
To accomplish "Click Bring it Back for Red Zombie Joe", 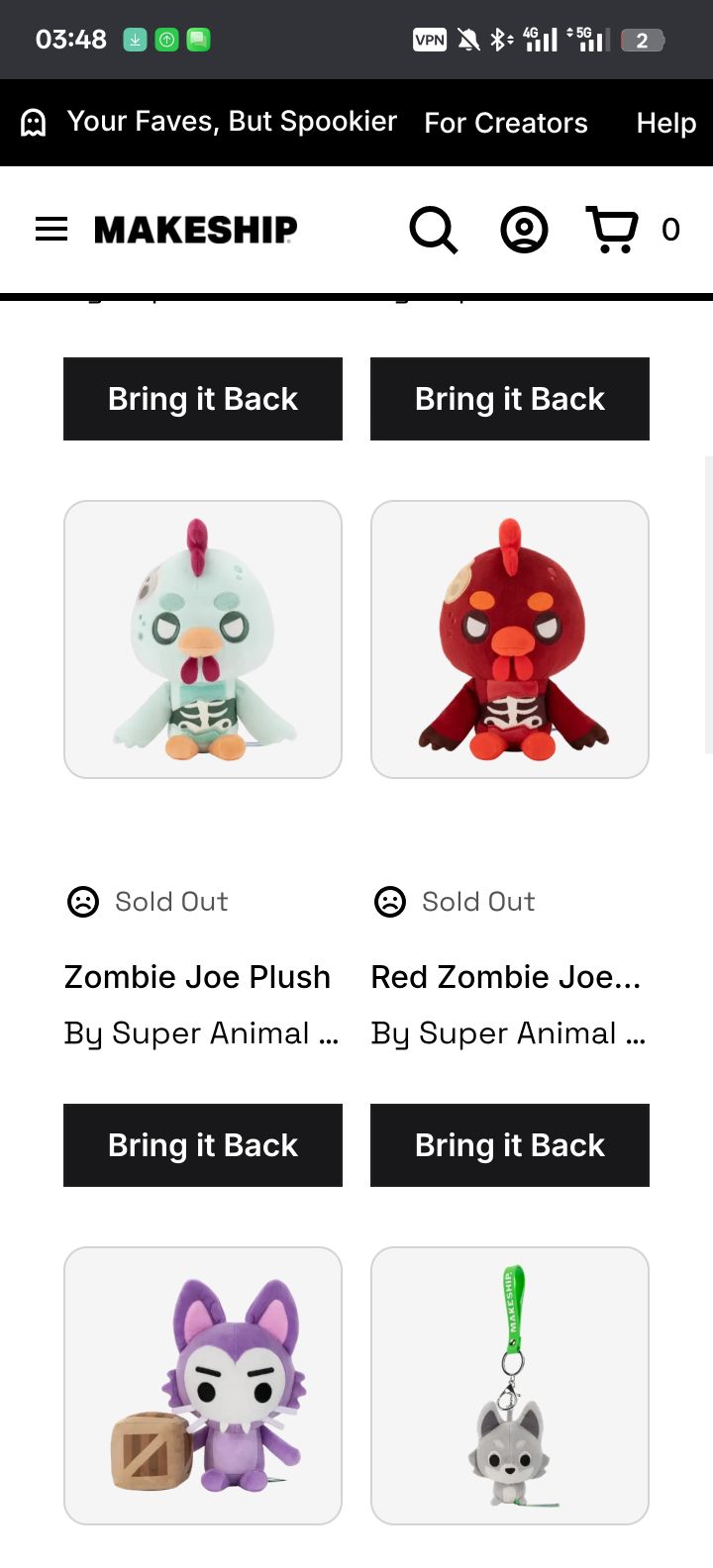I will coord(510,1145).
